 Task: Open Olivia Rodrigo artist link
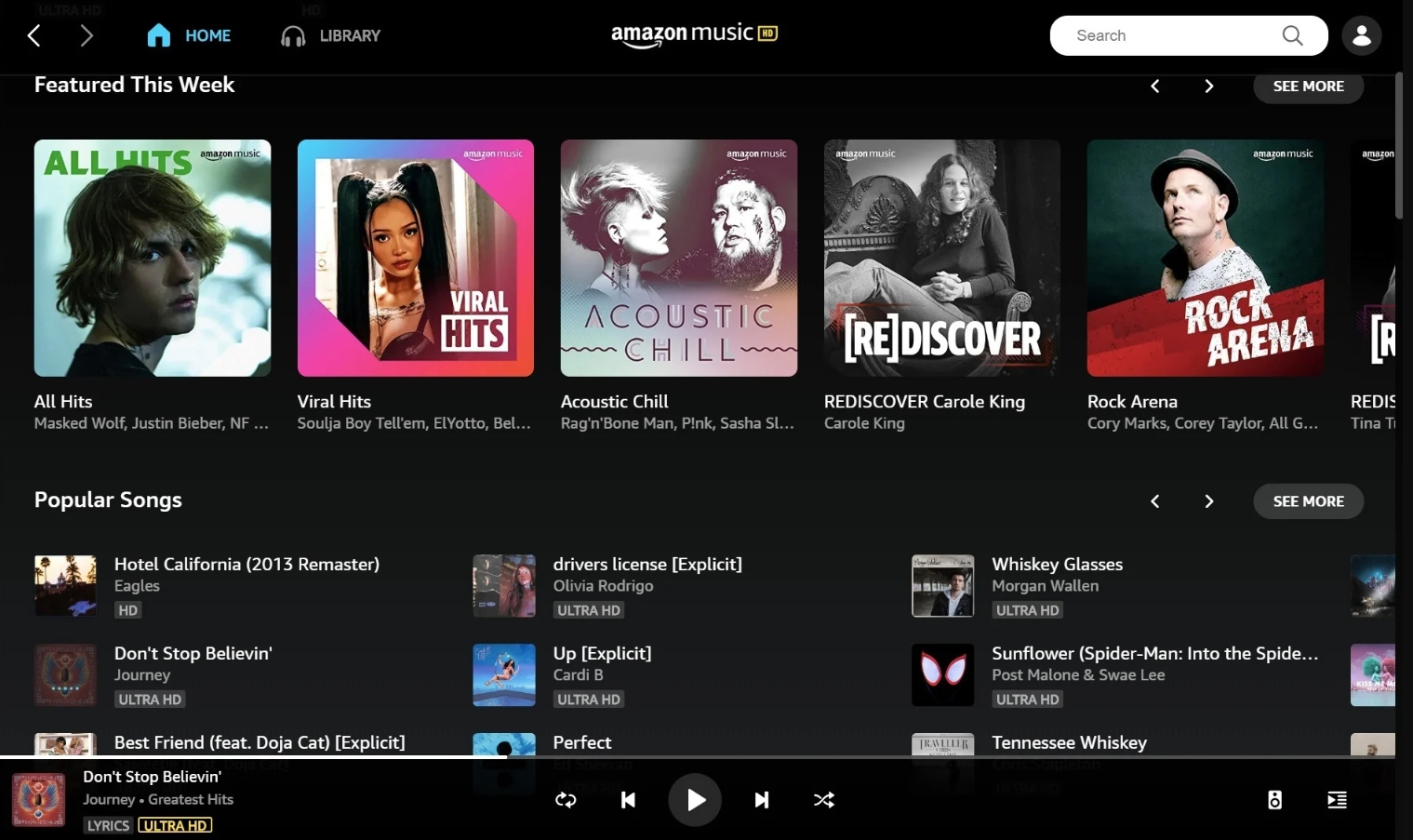coord(603,586)
